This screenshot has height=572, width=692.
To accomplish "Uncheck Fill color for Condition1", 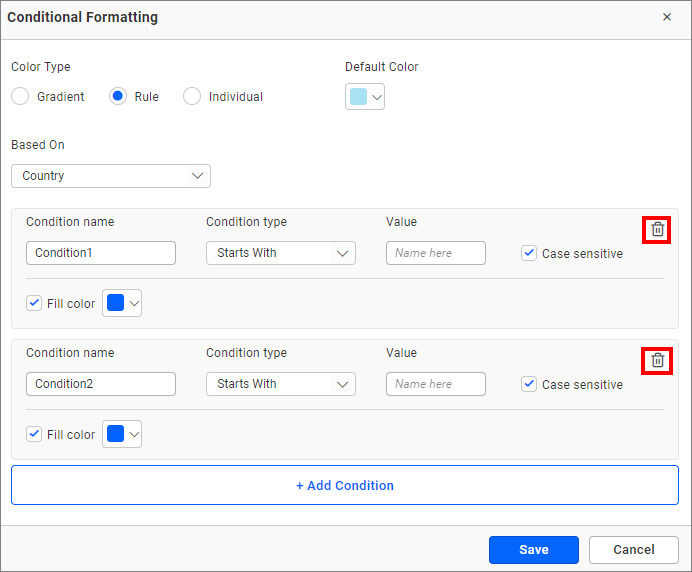I will click(35, 303).
